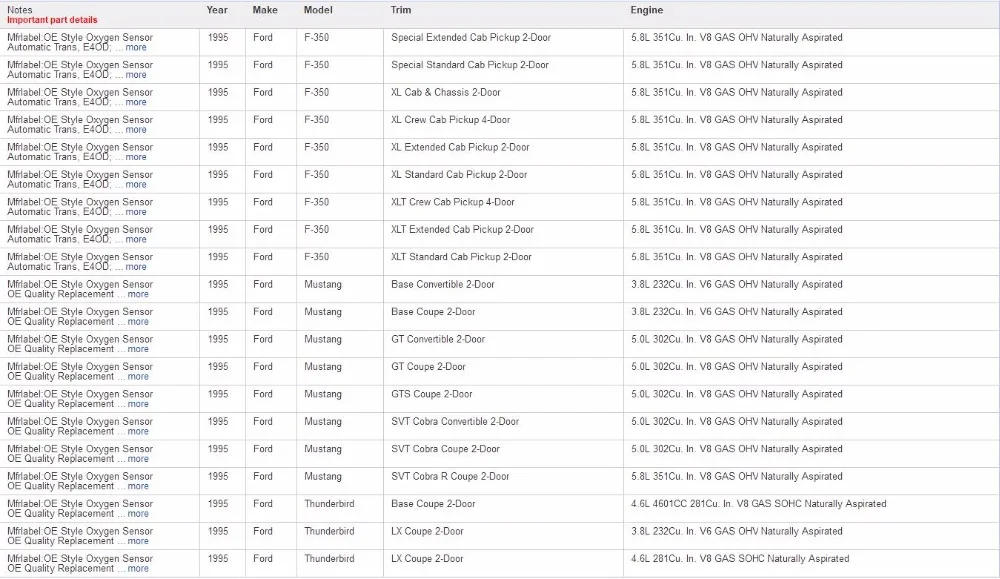
Task: Click 'Thunderbird' model in the Base Coupe row
Action: coord(329,504)
